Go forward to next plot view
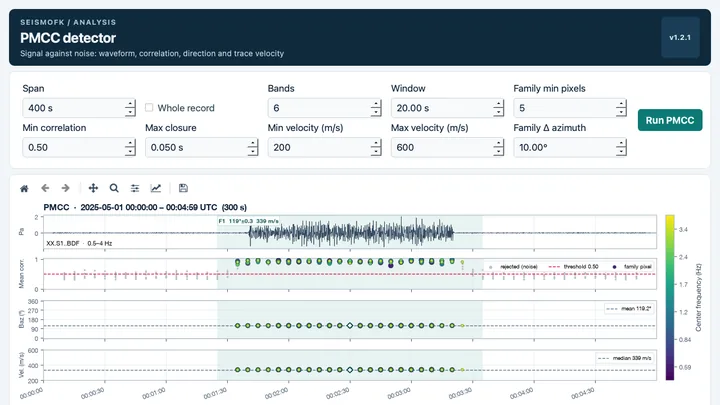720x405 pixels. click(66, 188)
